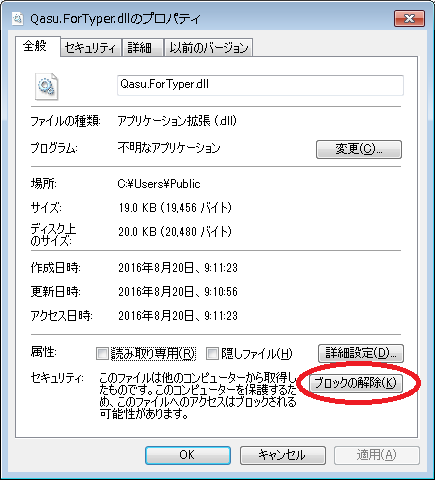Image resolution: width=435 pixels, height=480 pixels.
Task: Close the properties dialog window
Action: [409, 18]
